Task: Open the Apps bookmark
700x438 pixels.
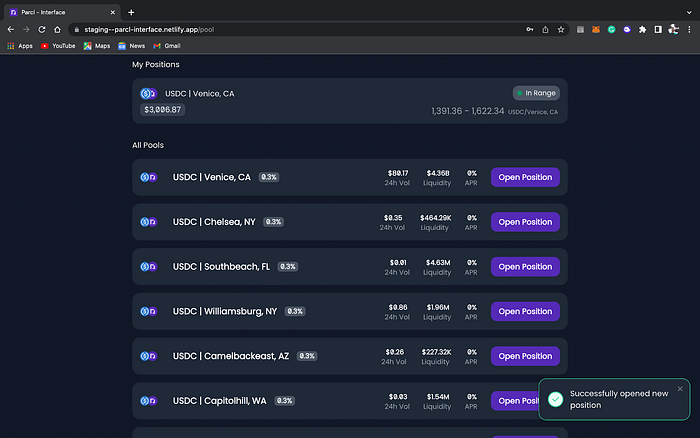Action: point(20,46)
